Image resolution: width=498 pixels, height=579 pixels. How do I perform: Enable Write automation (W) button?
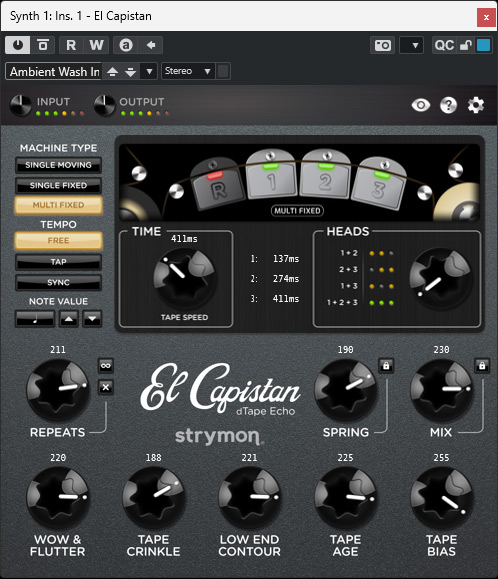tap(96, 45)
